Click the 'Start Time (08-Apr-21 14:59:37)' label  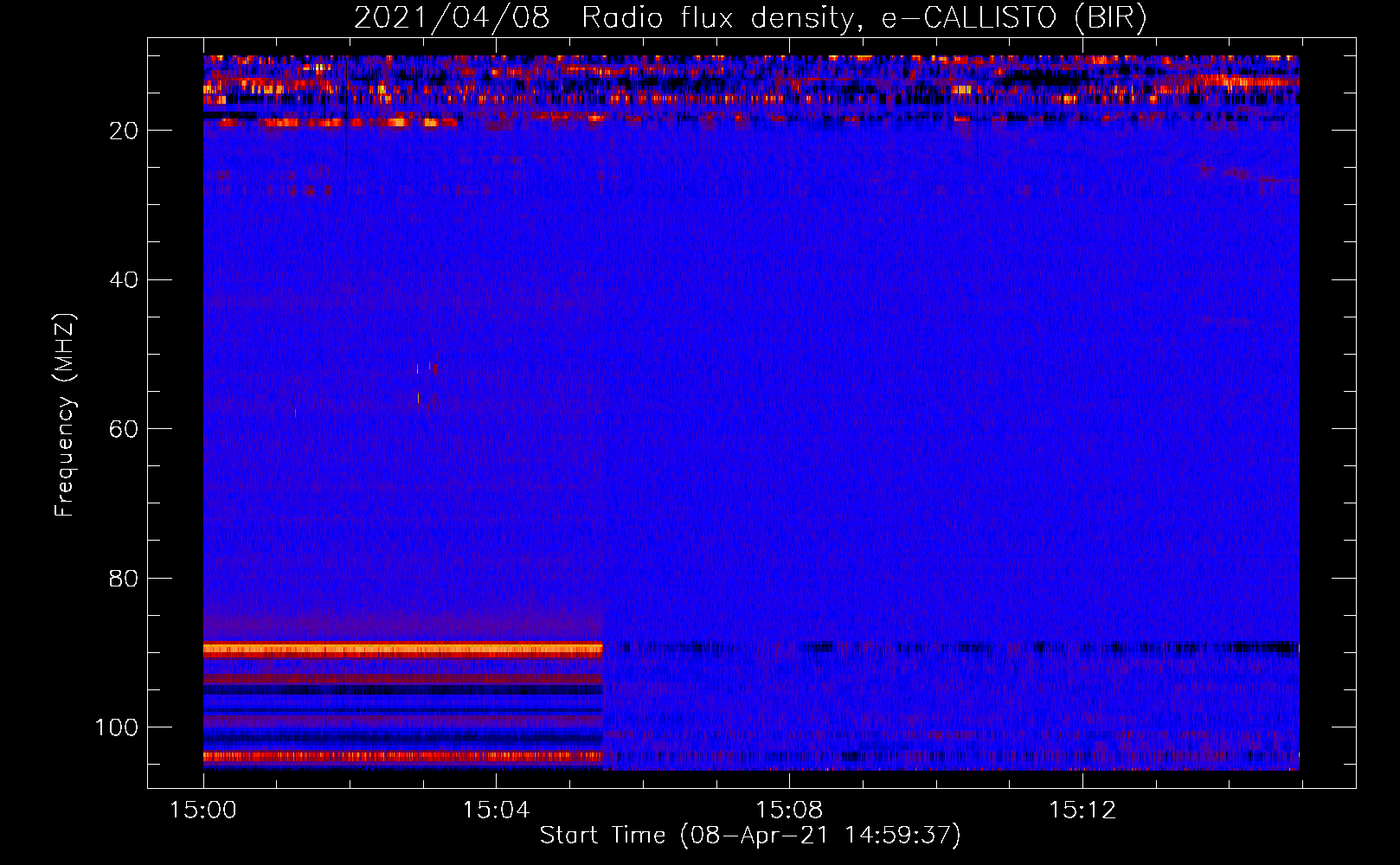[x=750, y=835]
